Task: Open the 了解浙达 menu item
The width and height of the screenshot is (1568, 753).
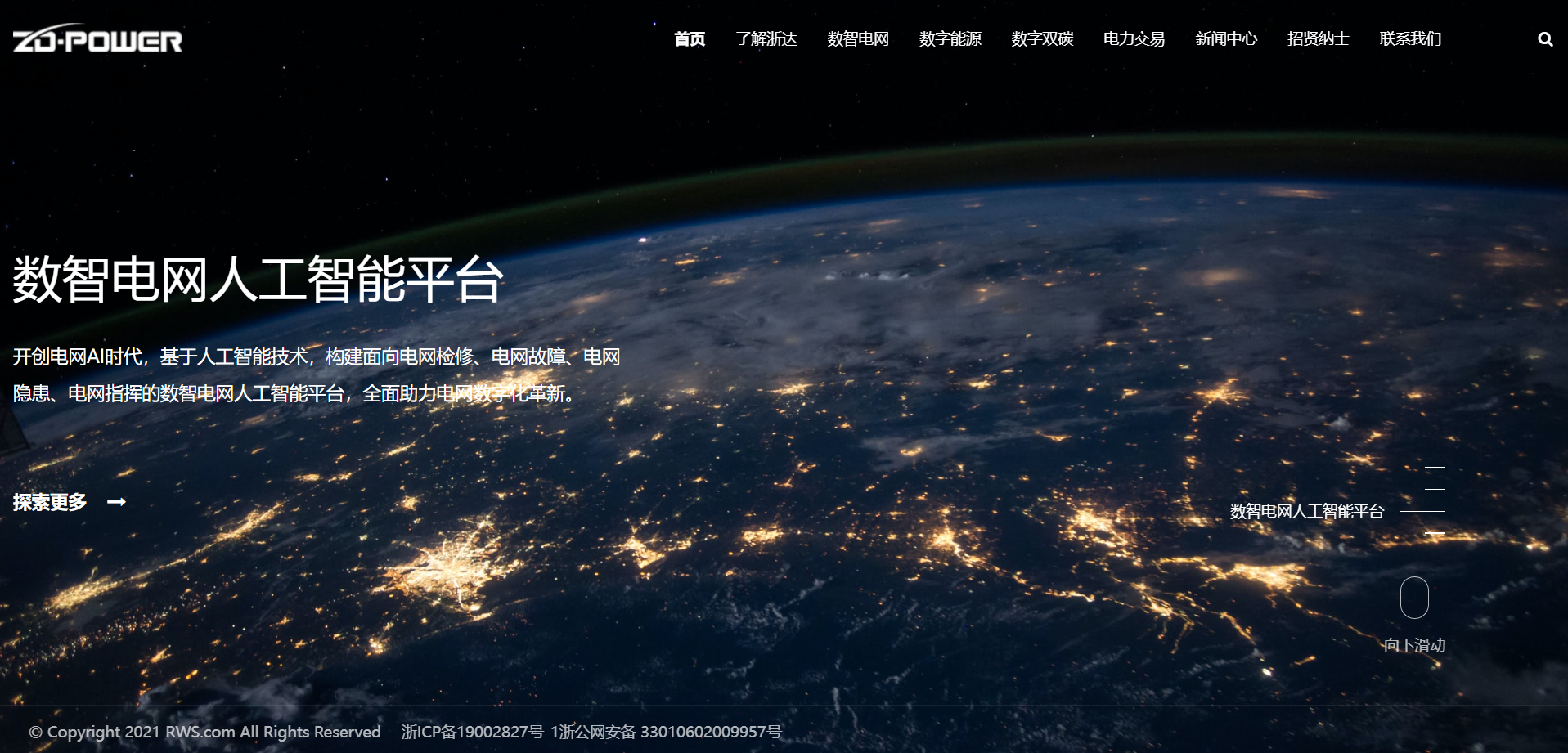Action: [766, 39]
